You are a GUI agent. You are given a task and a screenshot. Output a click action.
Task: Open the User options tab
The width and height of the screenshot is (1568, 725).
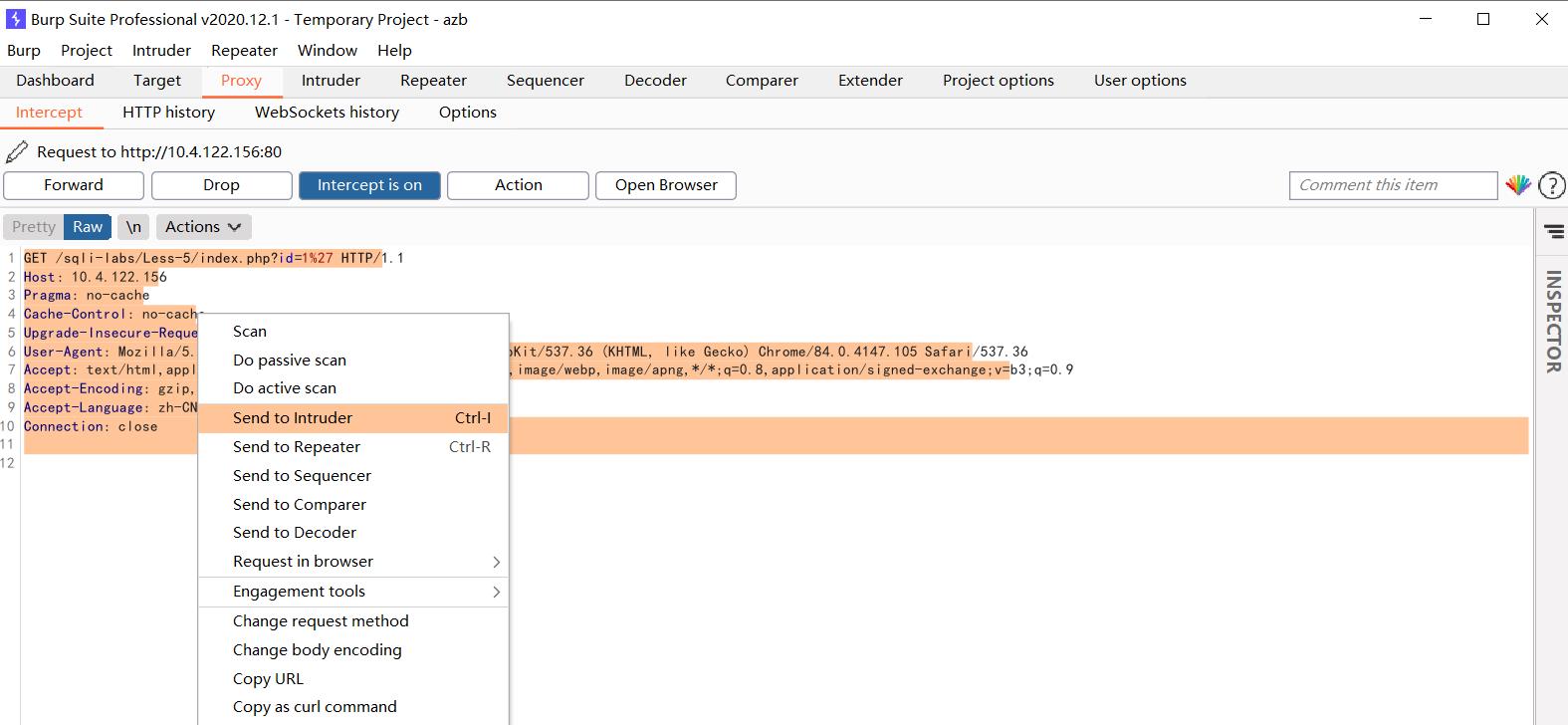coord(1140,81)
